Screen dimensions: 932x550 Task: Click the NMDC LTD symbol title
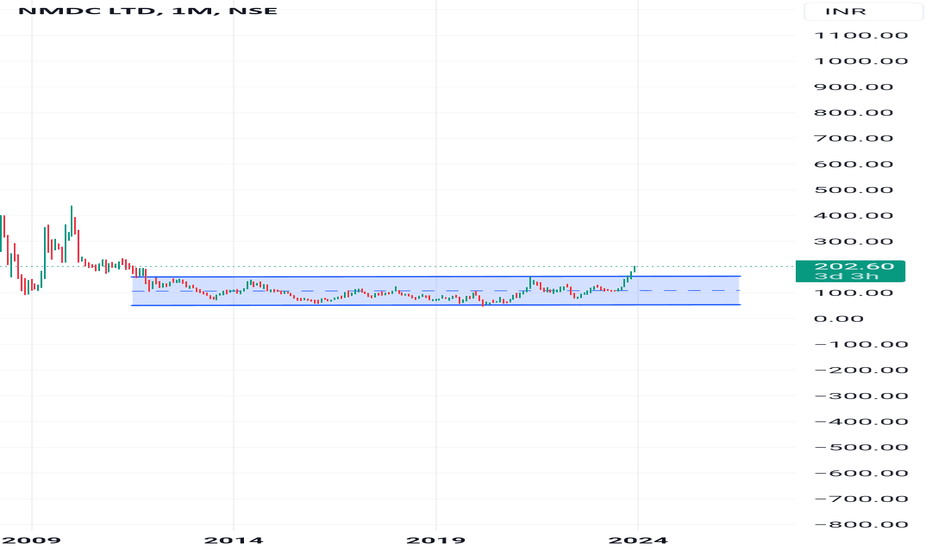point(147,11)
